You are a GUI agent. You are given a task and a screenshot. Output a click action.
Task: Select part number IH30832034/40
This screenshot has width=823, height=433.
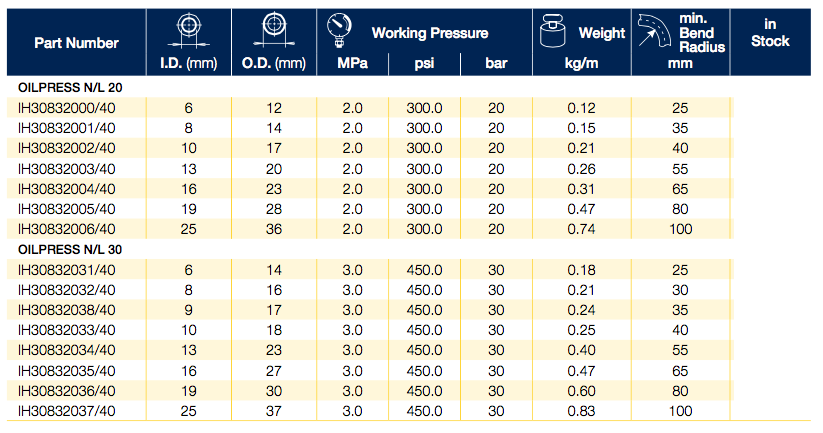pos(67,349)
